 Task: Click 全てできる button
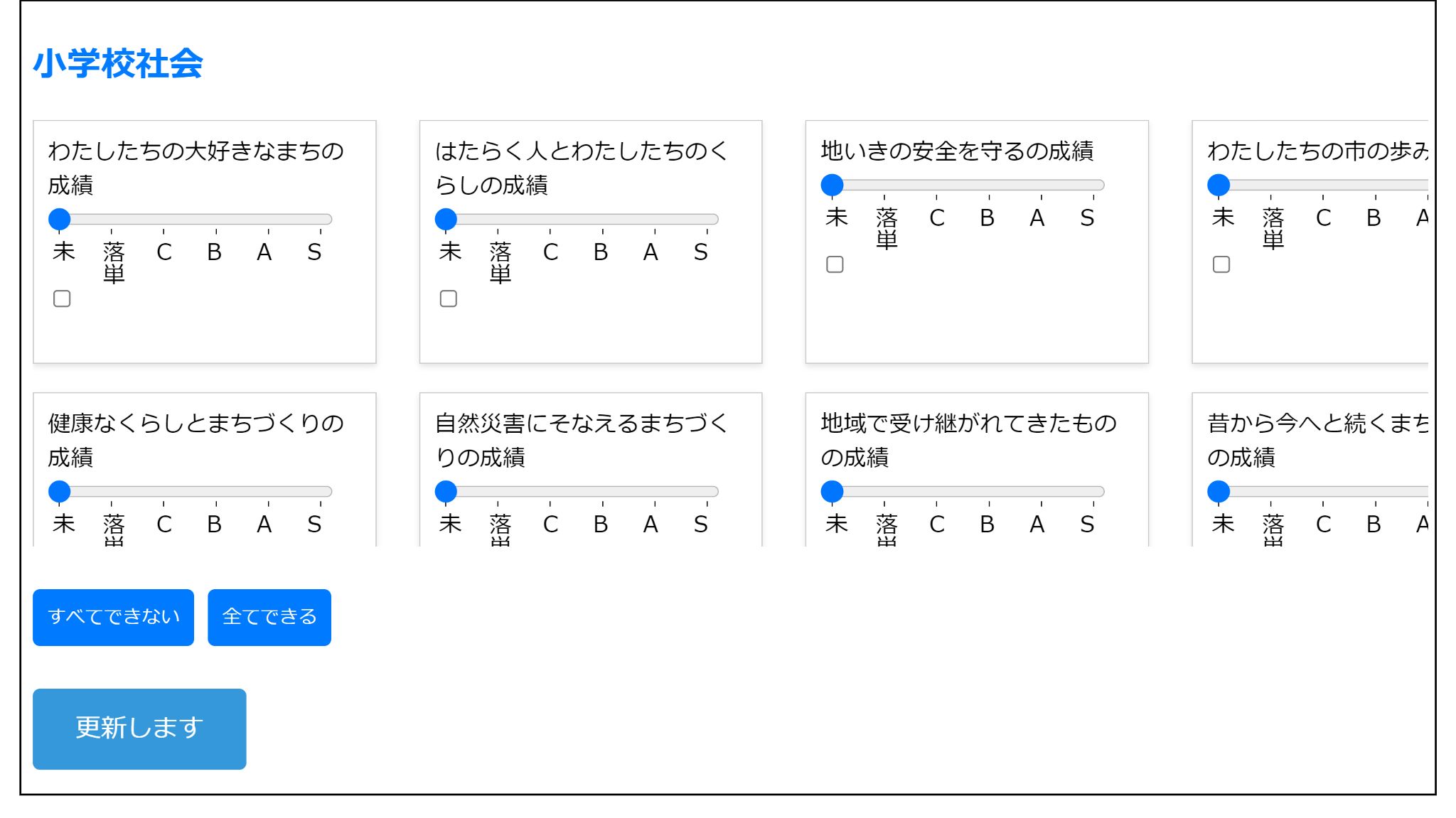[269, 617]
